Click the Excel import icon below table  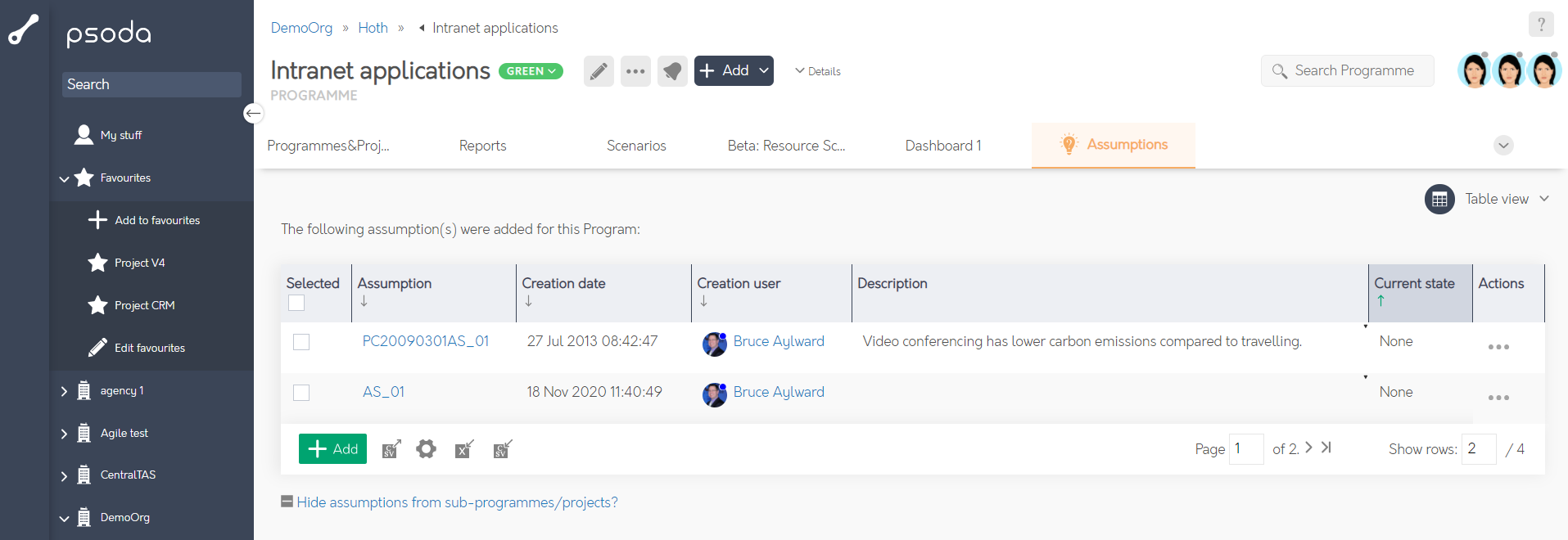pos(464,449)
